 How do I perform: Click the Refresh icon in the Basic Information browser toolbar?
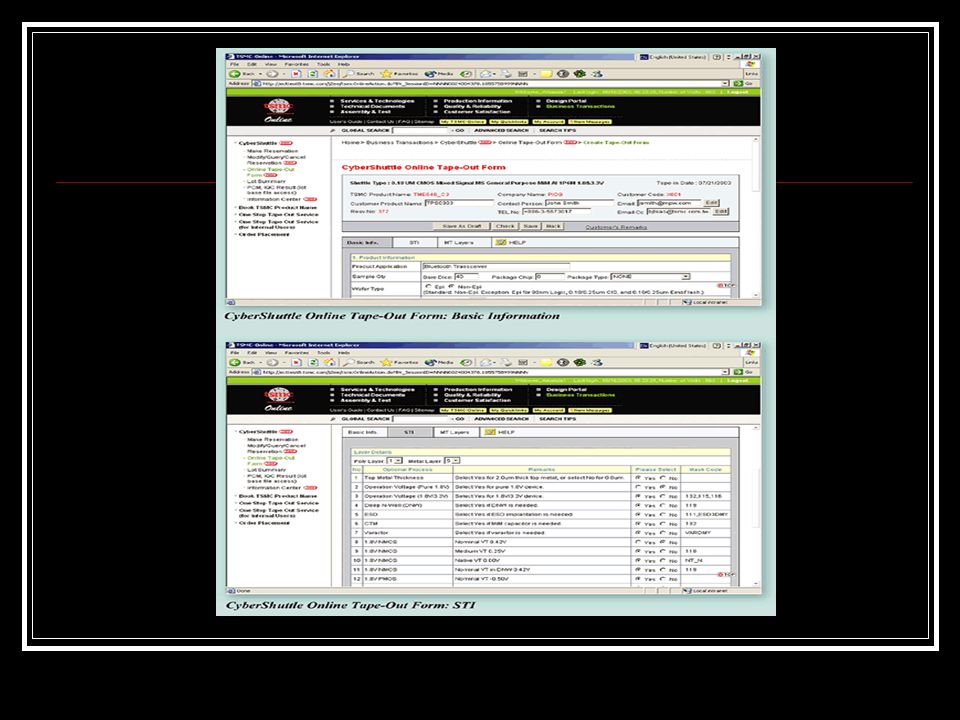click(313, 73)
